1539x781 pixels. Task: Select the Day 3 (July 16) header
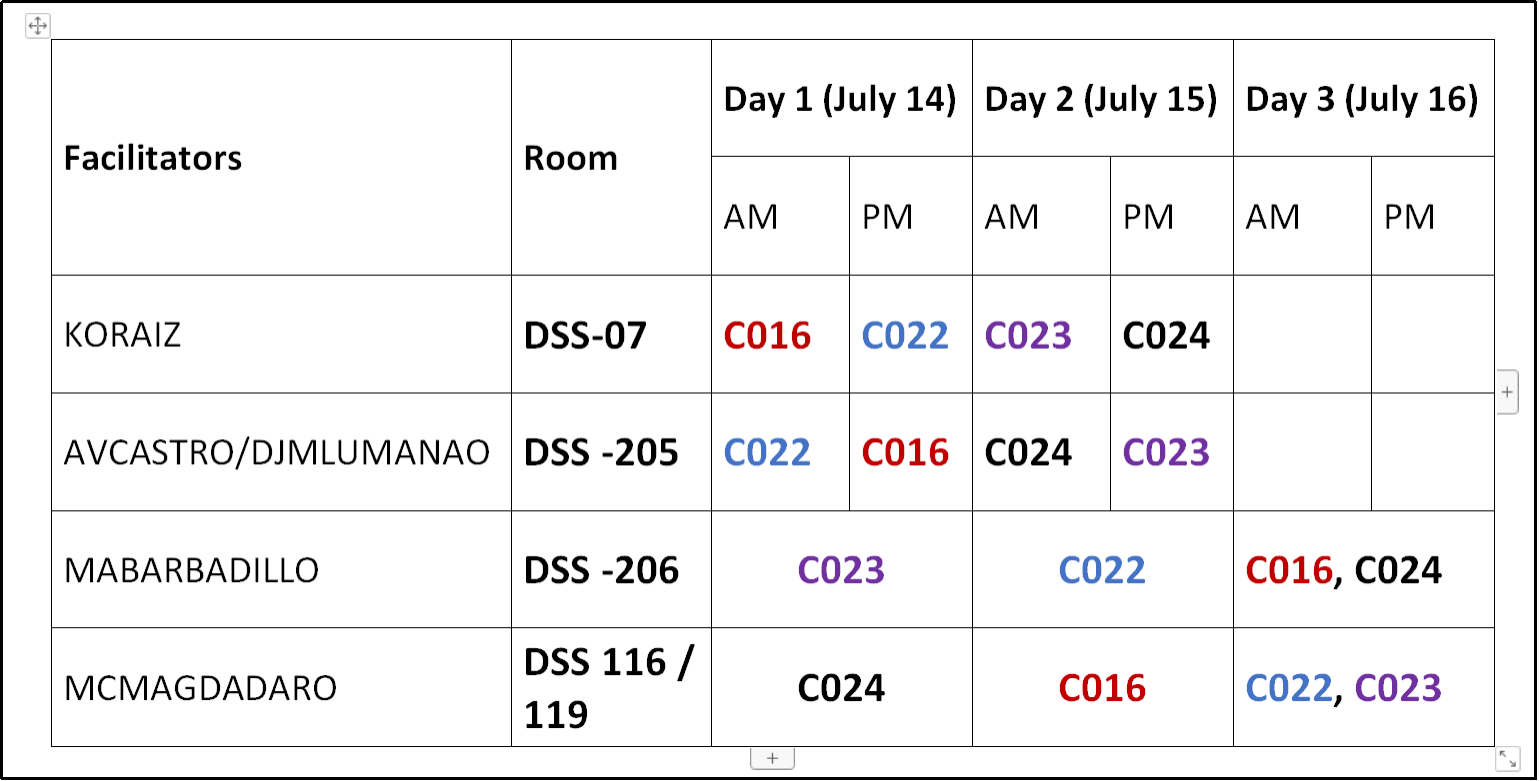[1362, 99]
